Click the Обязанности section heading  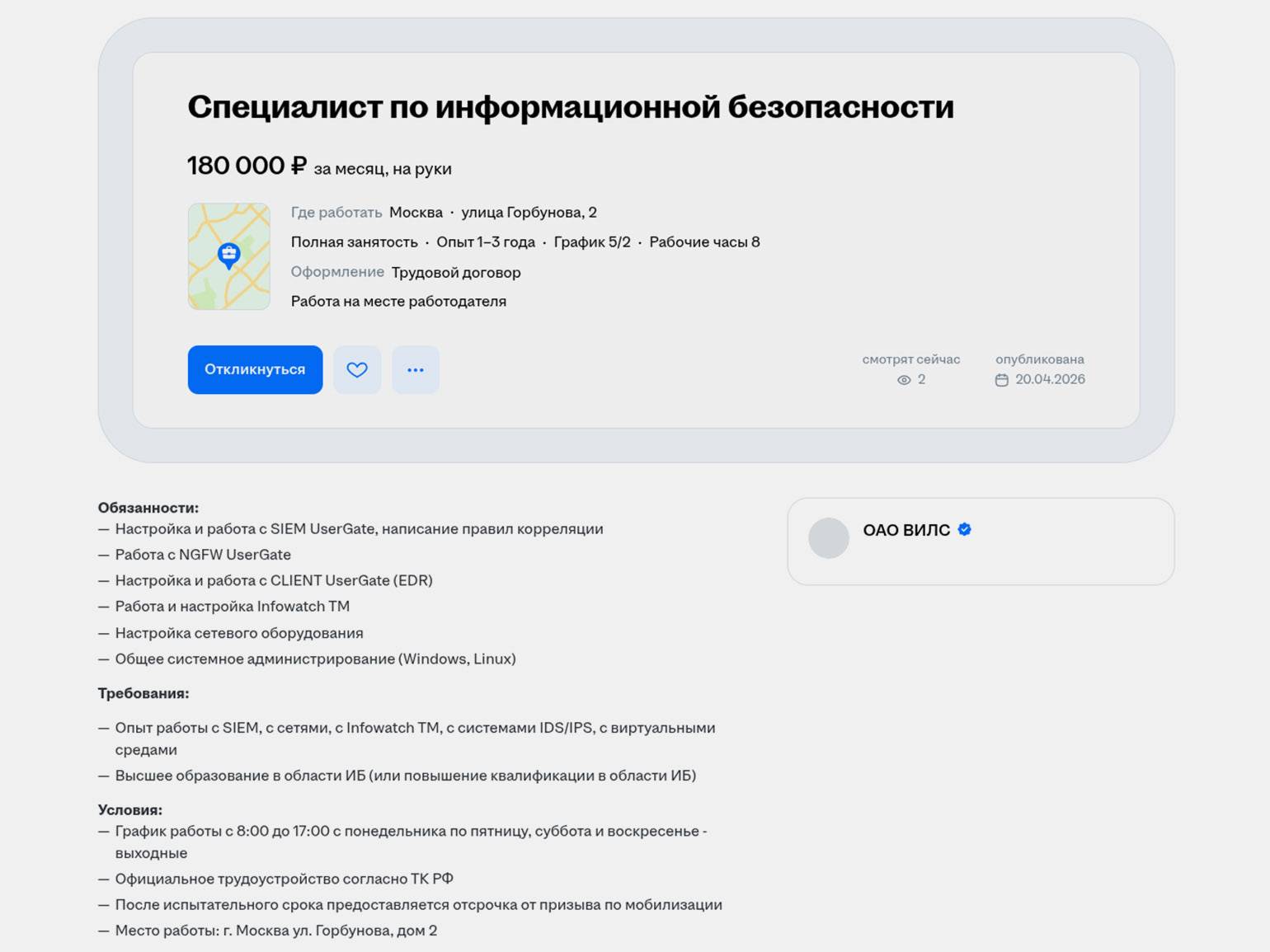tap(148, 508)
